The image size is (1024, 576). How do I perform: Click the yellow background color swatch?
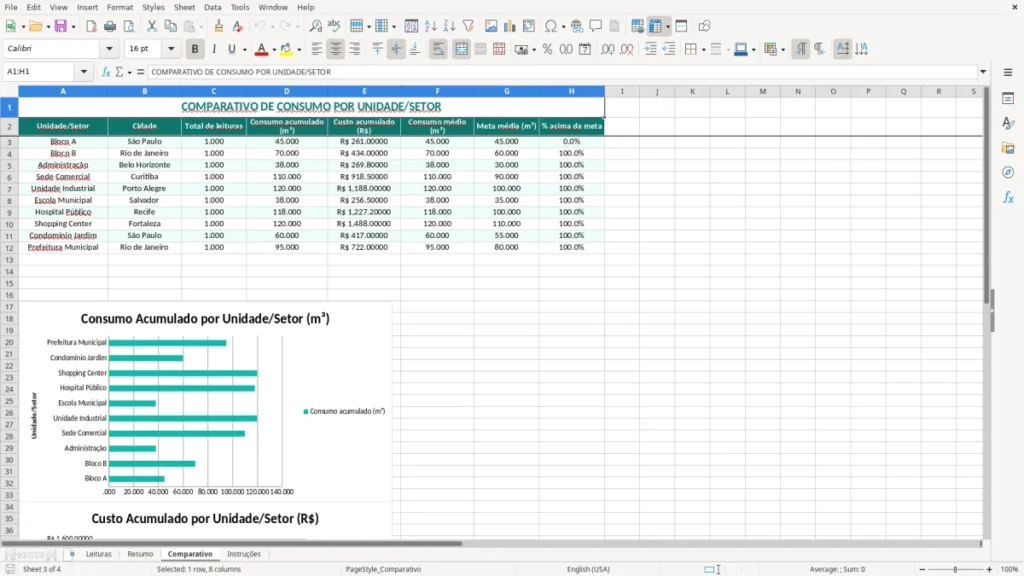[286, 49]
